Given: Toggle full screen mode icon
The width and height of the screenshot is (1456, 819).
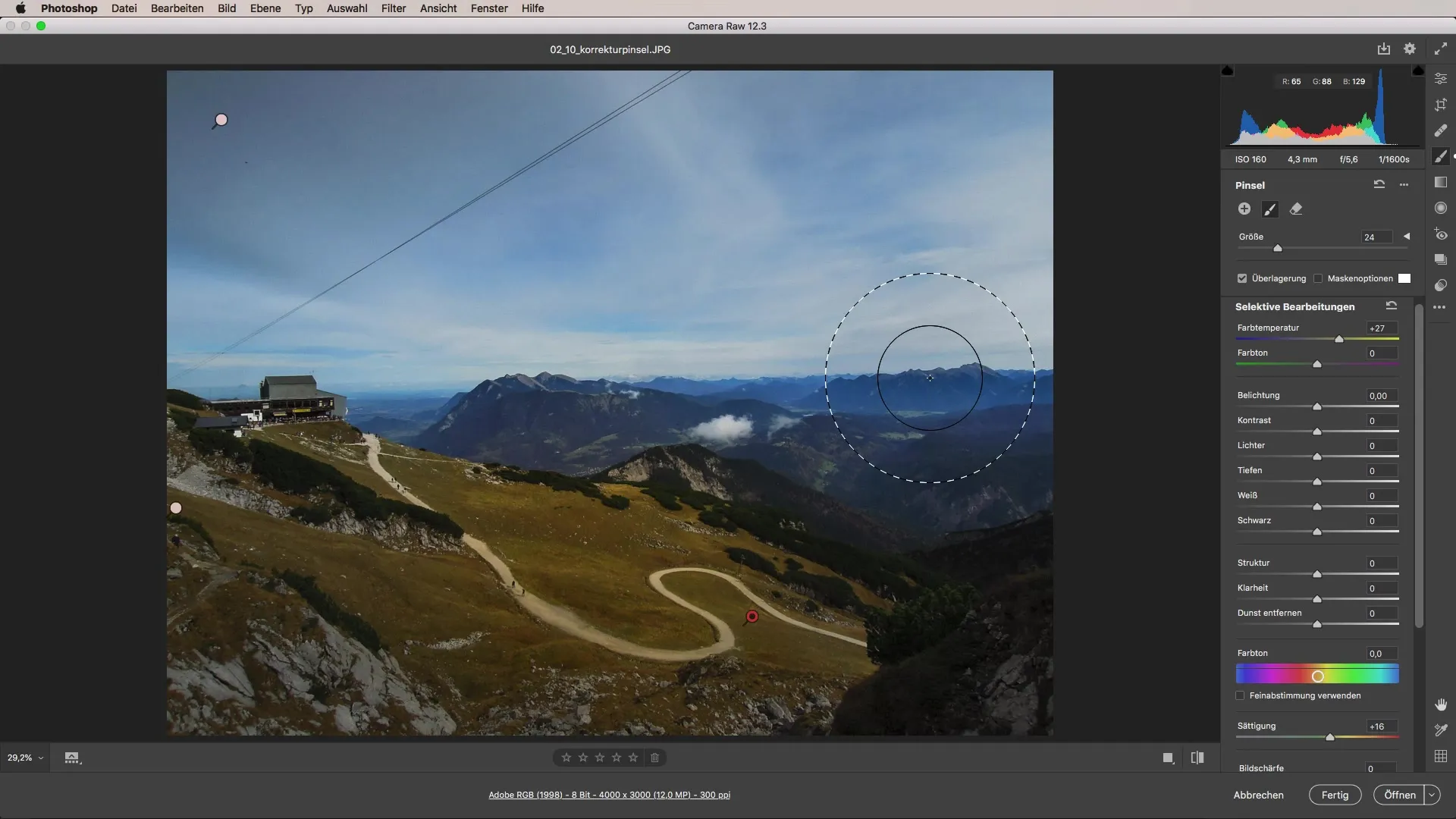Looking at the screenshot, I should [x=1441, y=49].
